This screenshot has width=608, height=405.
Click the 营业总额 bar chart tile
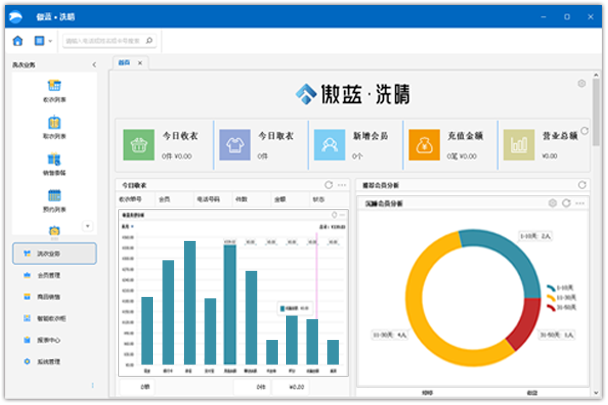pyautogui.click(x=519, y=145)
